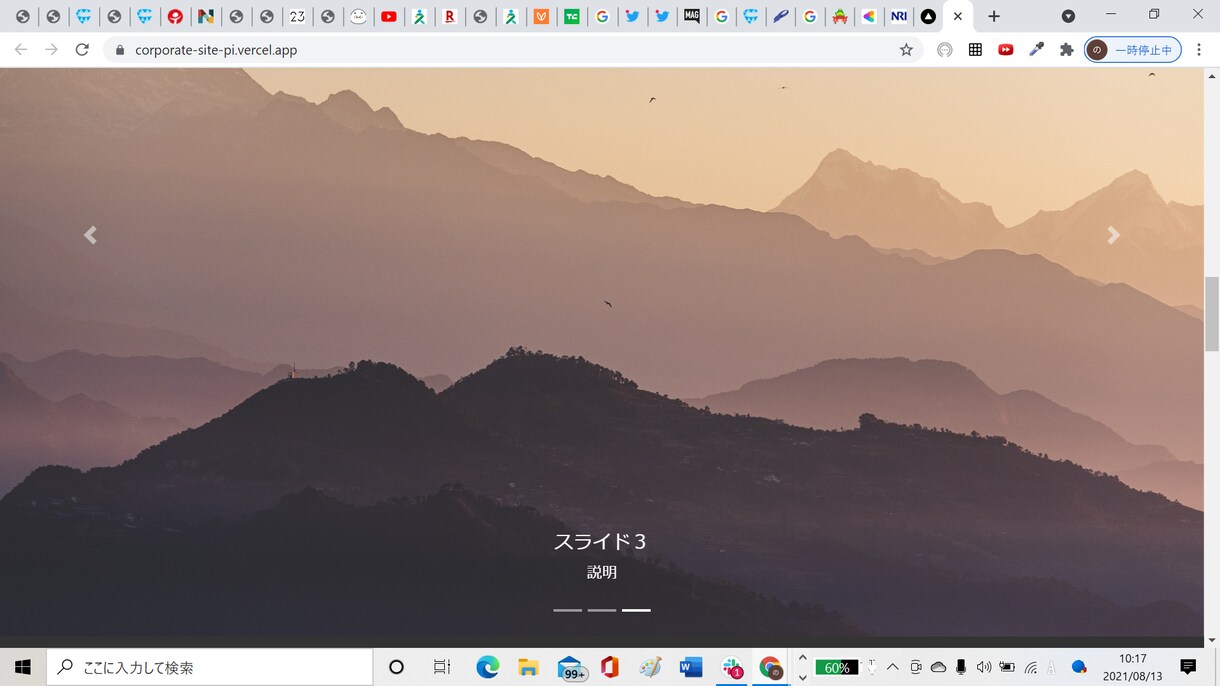This screenshot has height=686, width=1220.
Task: Bookmark this page with the star
Action: click(906, 50)
